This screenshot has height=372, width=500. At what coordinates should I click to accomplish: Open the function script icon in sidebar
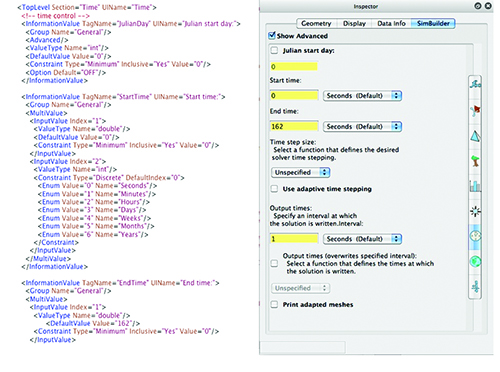475,83
